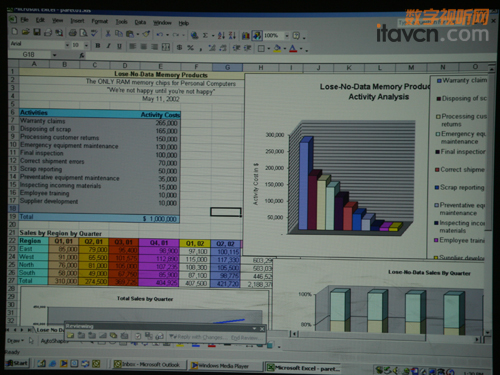This screenshot has width=500, height=375.
Task: Click the Percent Style icon
Action: coord(190,48)
